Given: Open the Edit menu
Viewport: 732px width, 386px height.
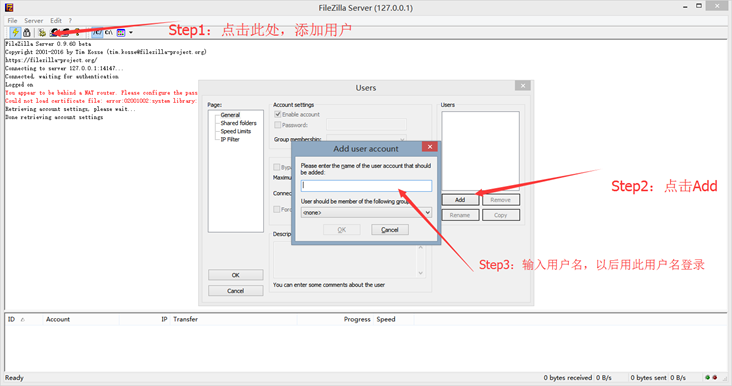Looking at the screenshot, I should coord(56,21).
